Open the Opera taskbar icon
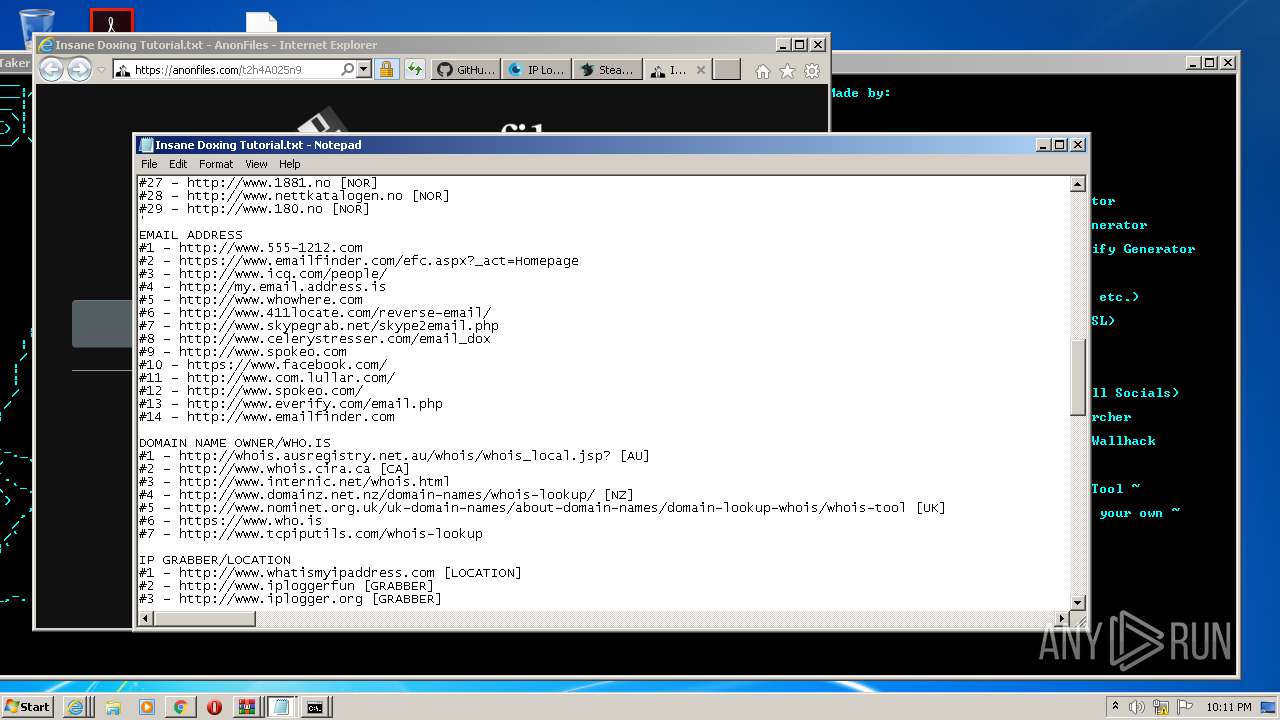The width and height of the screenshot is (1280, 720). point(214,707)
